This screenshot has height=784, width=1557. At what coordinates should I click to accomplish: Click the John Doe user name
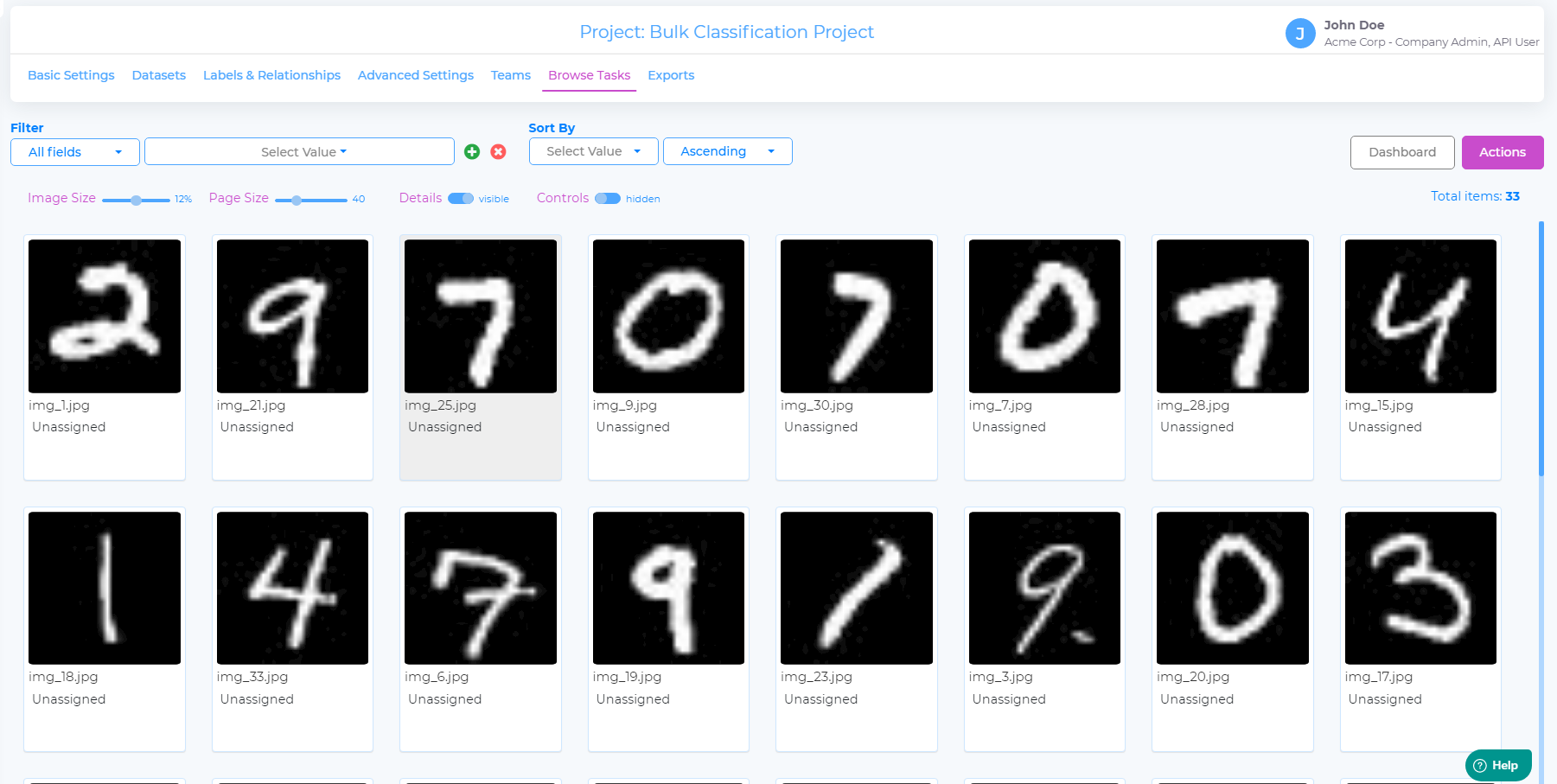(1354, 25)
